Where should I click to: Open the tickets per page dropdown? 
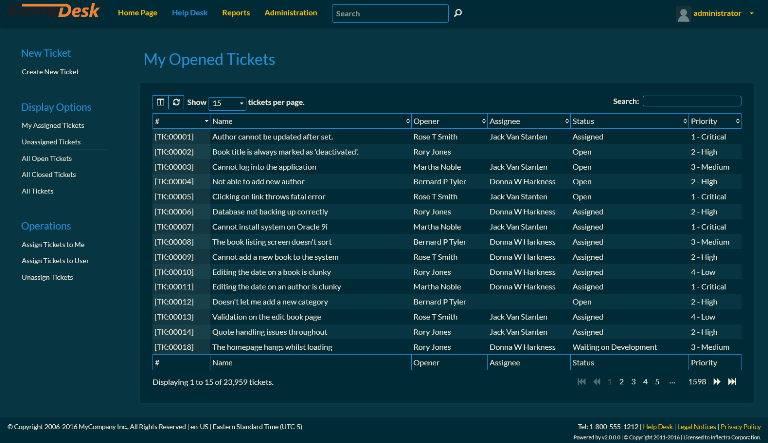tap(227, 103)
